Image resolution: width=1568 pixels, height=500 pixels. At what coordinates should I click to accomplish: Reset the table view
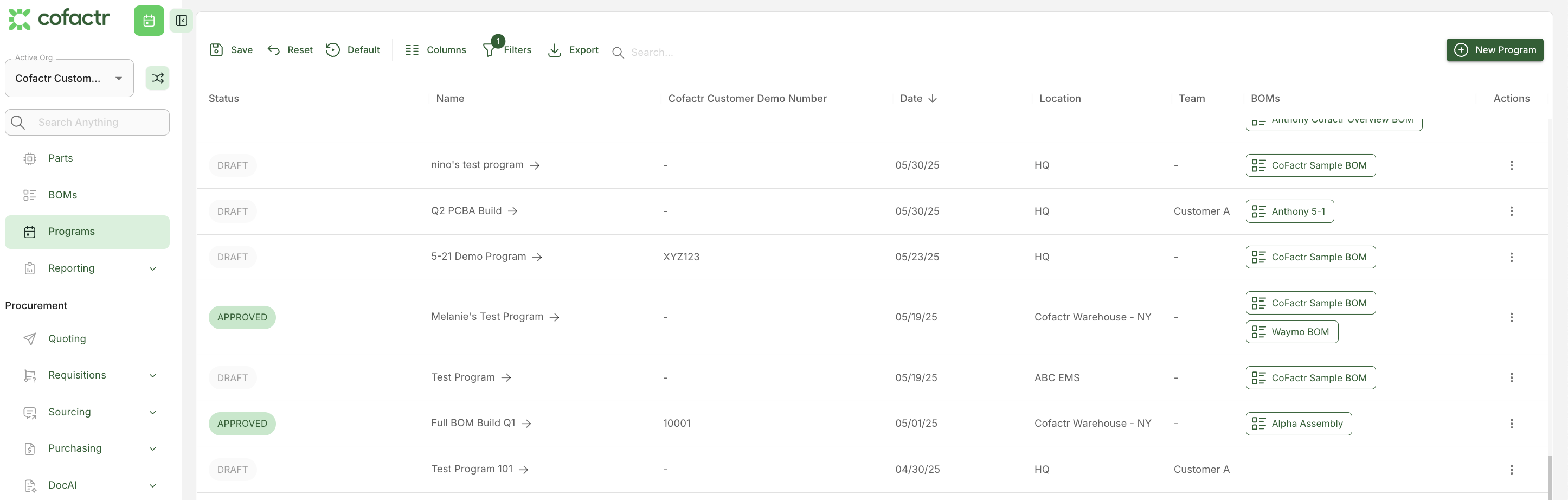point(290,50)
